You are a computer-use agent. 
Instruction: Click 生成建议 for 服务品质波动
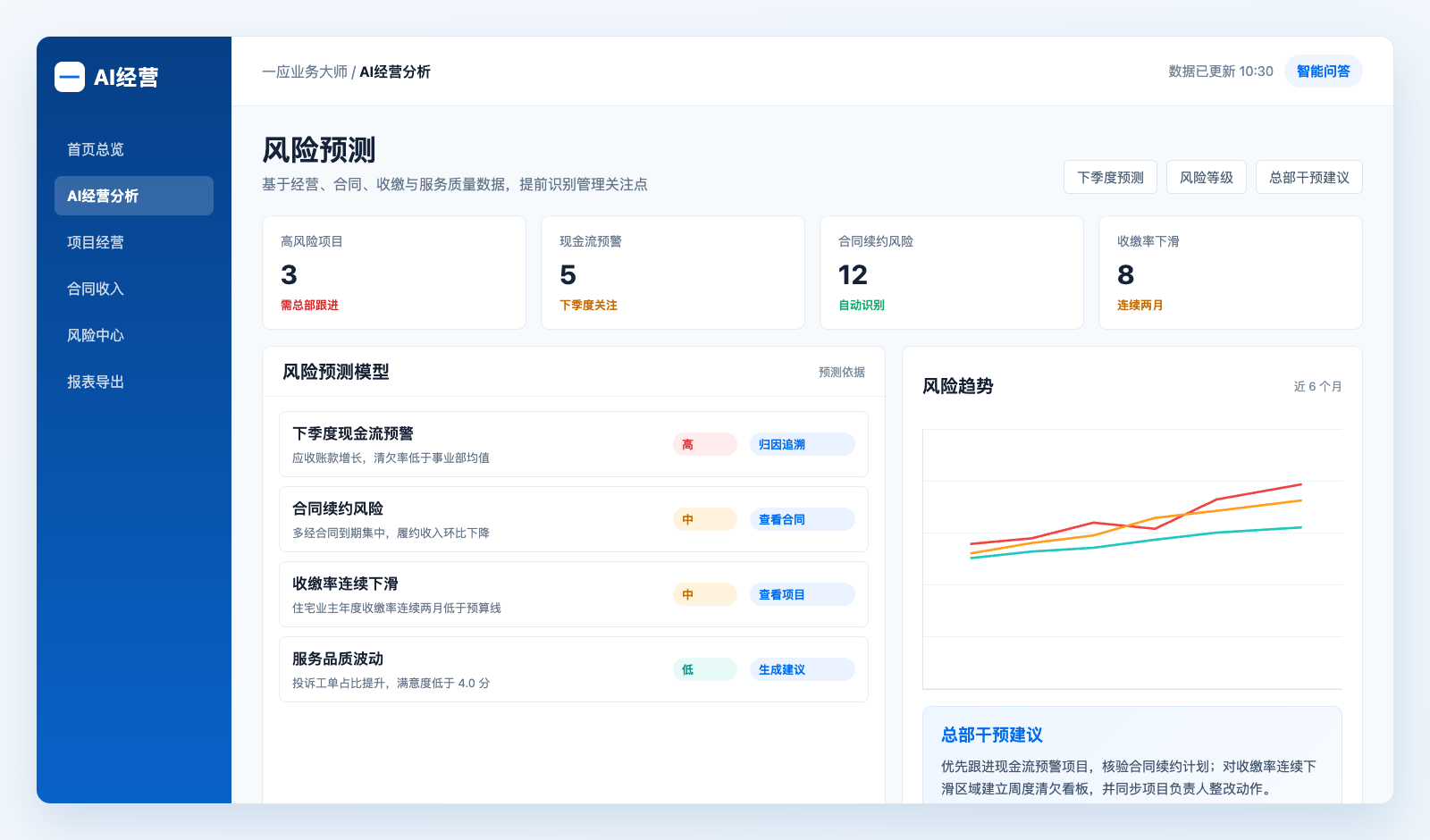tap(802, 669)
